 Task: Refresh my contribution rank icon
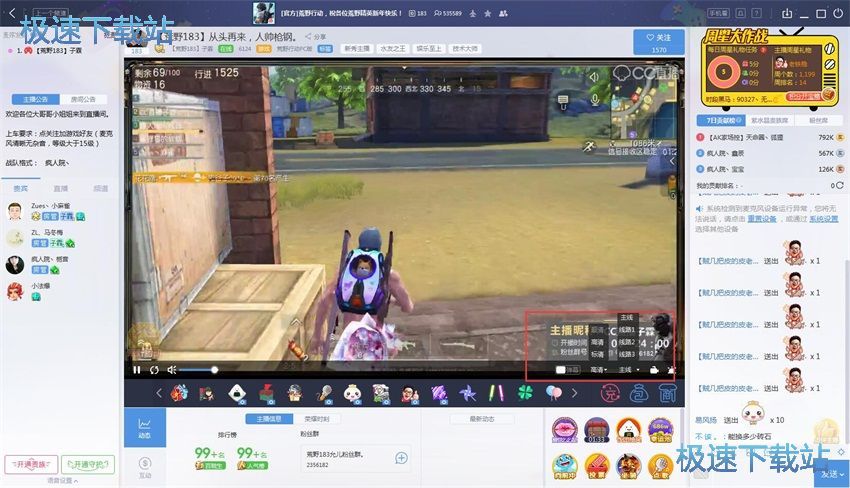[840, 185]
